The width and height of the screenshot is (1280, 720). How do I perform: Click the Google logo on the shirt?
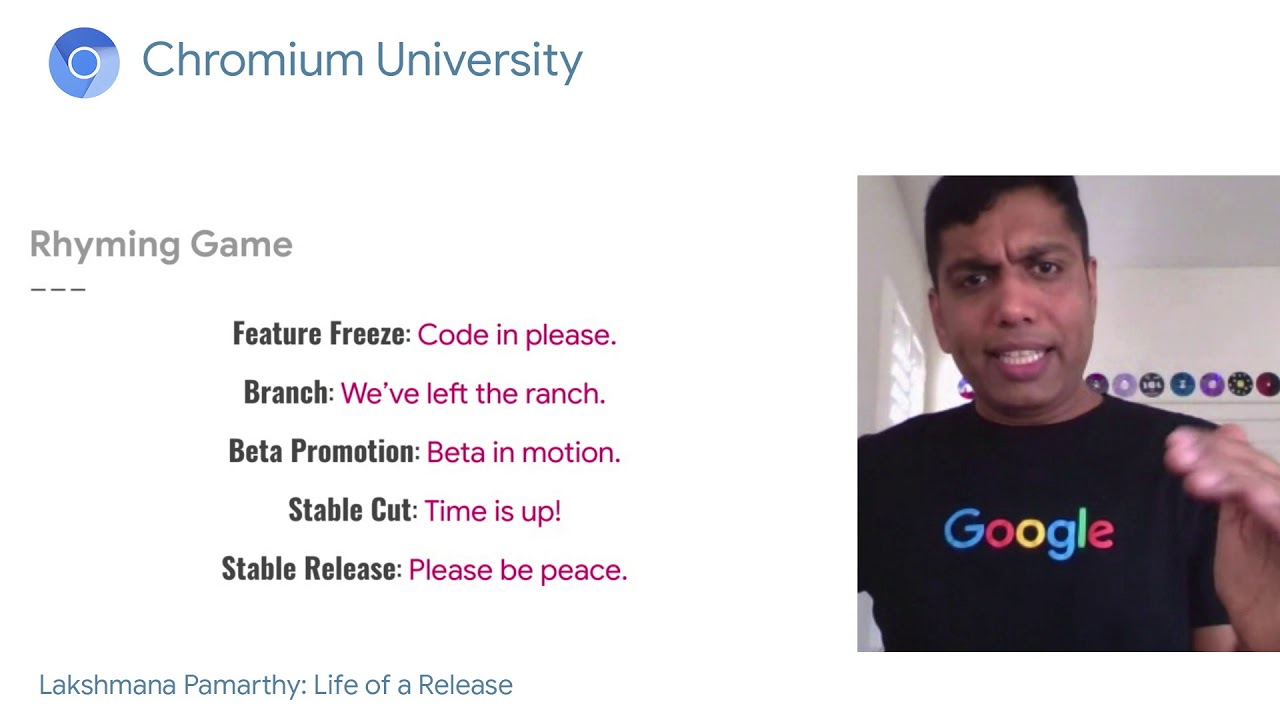1028,532
